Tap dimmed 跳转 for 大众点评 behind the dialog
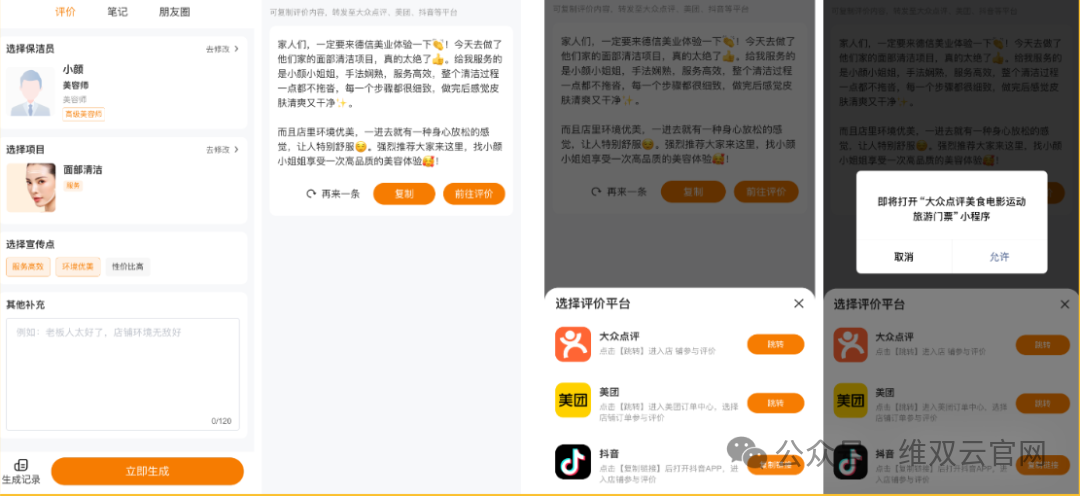The width and height of the screenshot is (1080, 496). point(1043,345)
